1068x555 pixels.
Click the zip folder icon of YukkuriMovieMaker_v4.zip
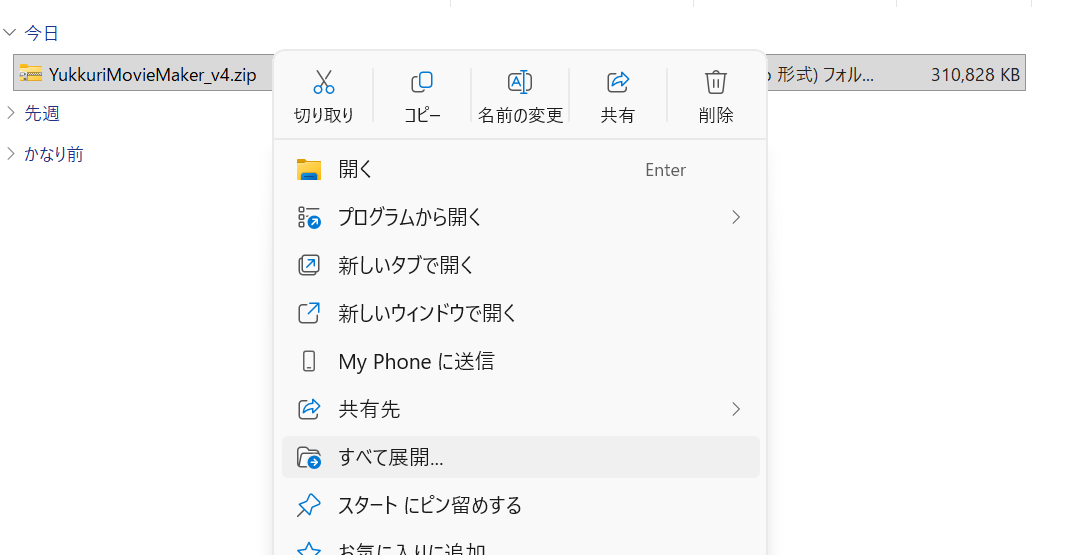tap(31, 74)
